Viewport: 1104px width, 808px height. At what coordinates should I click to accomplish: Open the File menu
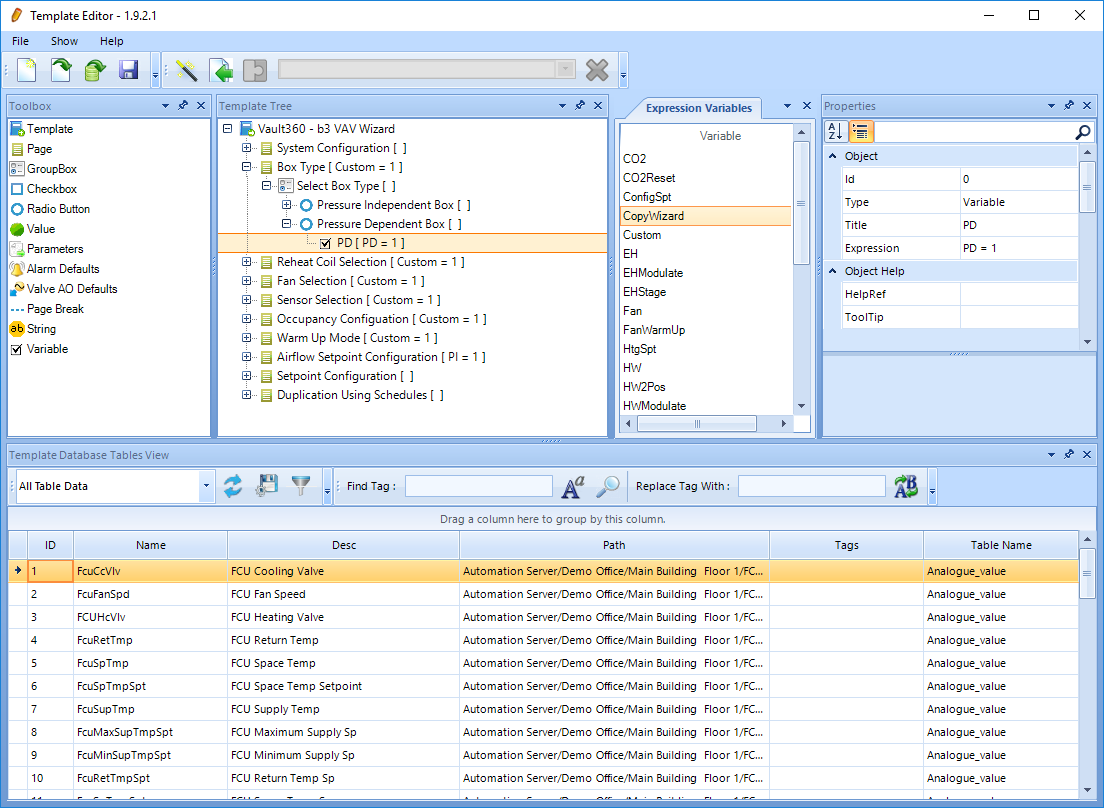point(20,41)
